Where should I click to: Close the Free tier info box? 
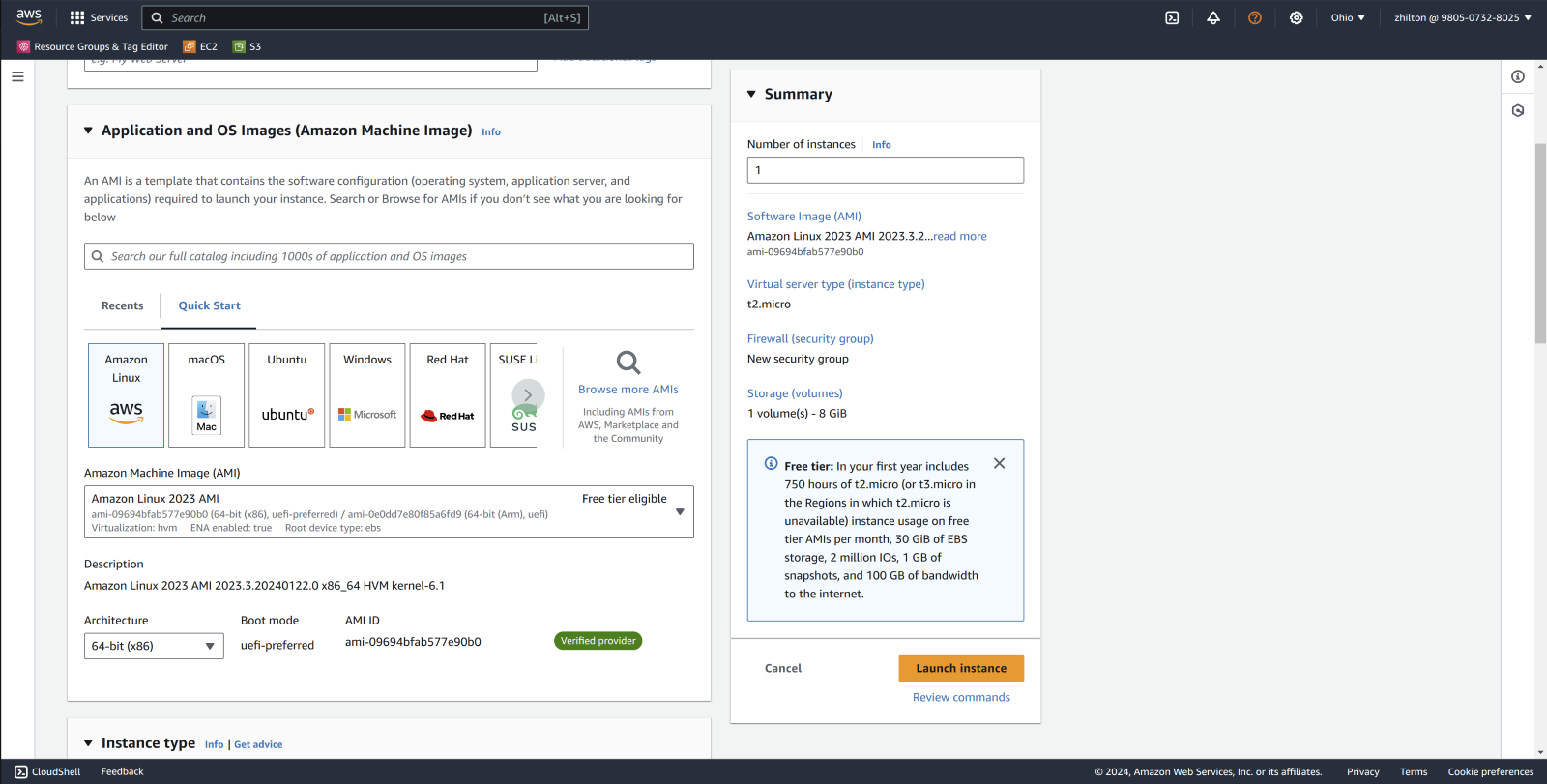pyautogui.click(x=1000, y=464)
